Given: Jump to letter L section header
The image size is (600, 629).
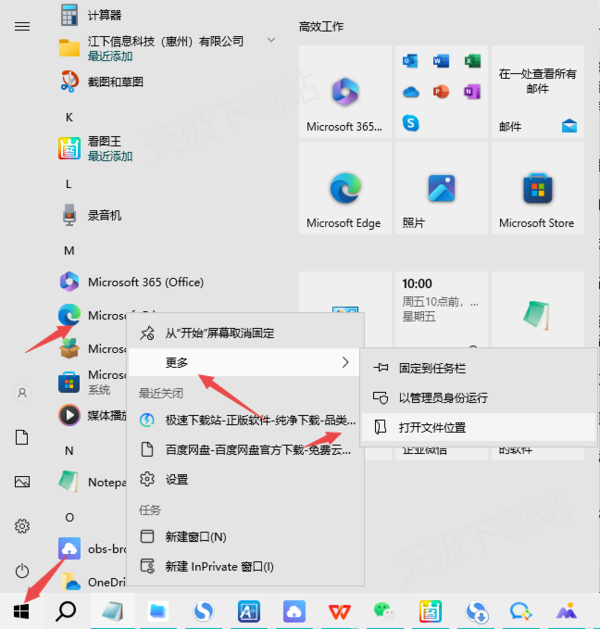Looking at the screenshot, I should click(x=69, y=184).
